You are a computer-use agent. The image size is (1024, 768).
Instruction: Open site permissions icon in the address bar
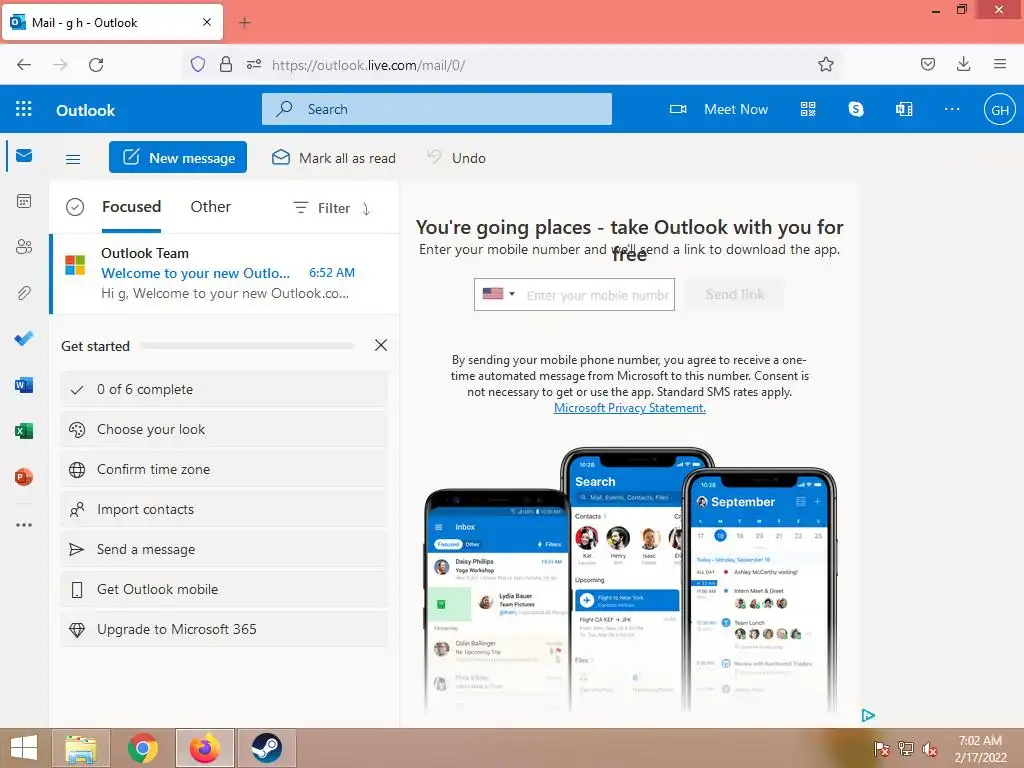point(254,64)
